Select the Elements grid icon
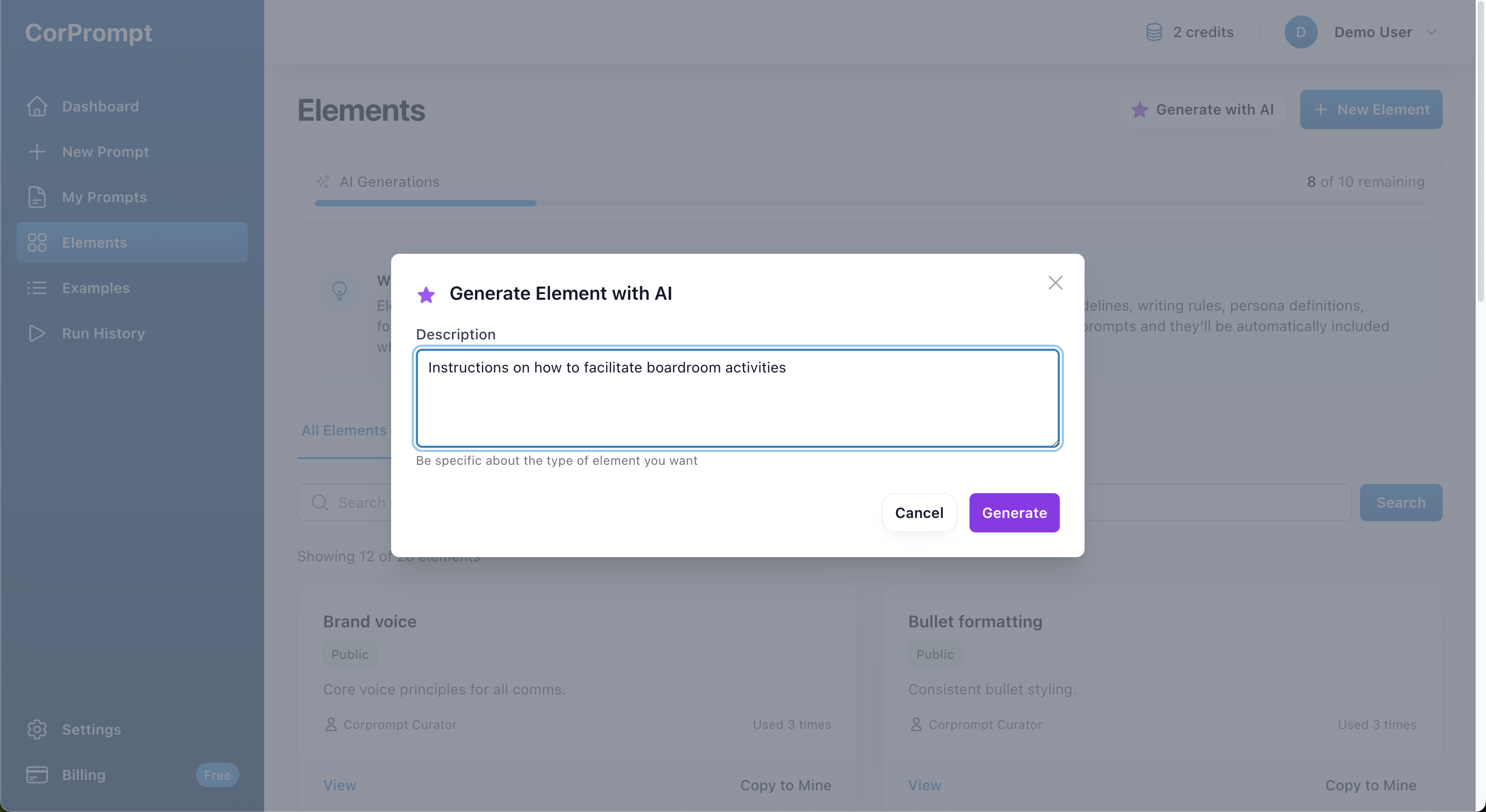 click(37, 242)
